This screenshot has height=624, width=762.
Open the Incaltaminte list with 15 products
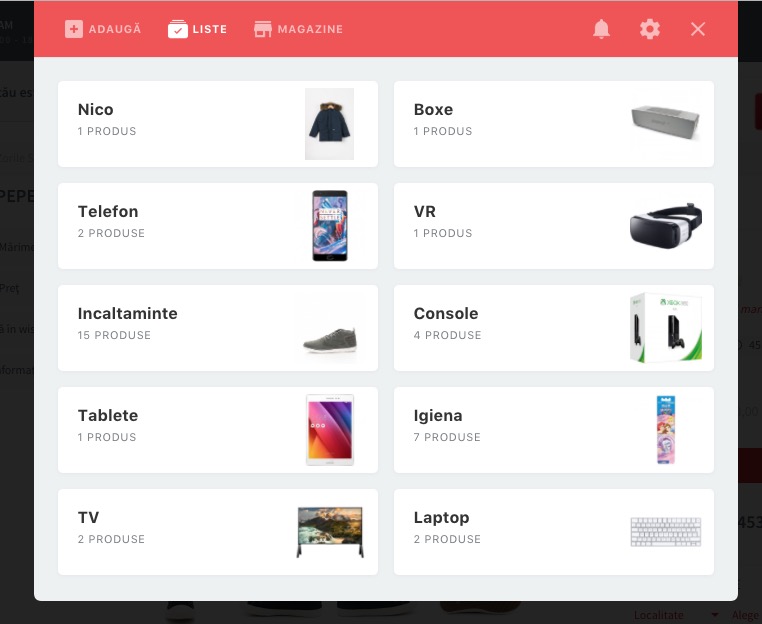click(218, 328)
